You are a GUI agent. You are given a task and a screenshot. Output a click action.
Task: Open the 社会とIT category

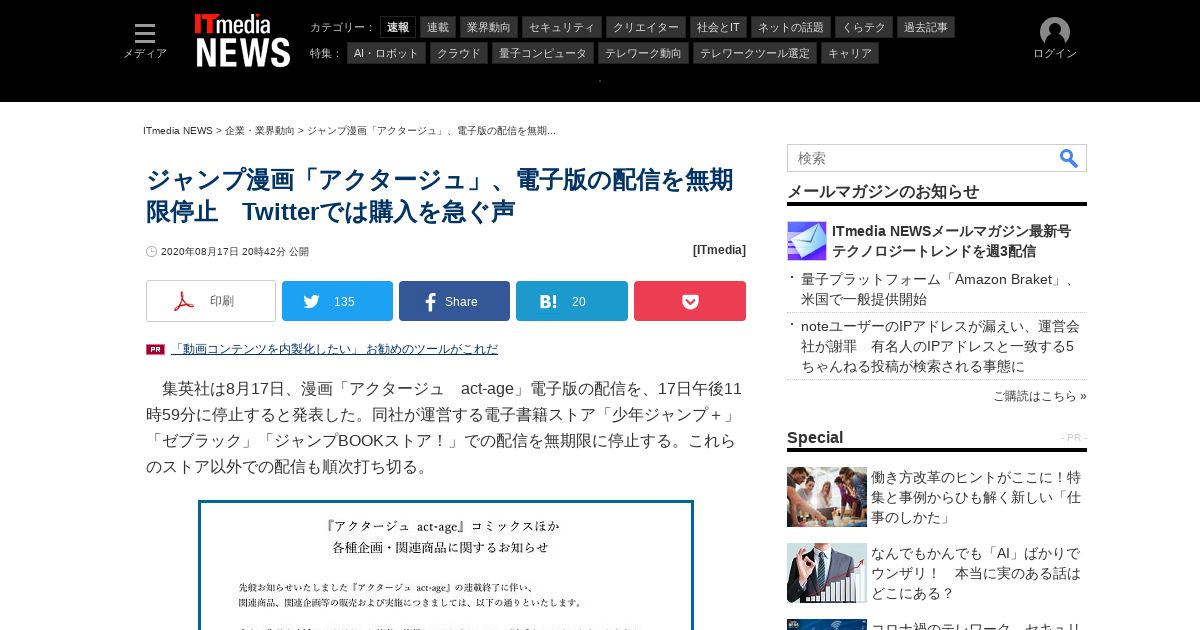coord(718,27)
